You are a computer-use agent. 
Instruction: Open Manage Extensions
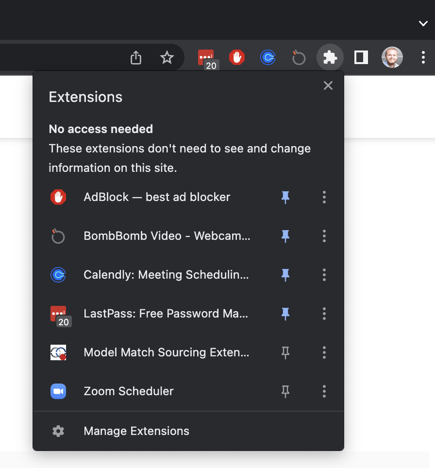pos(188,431)
